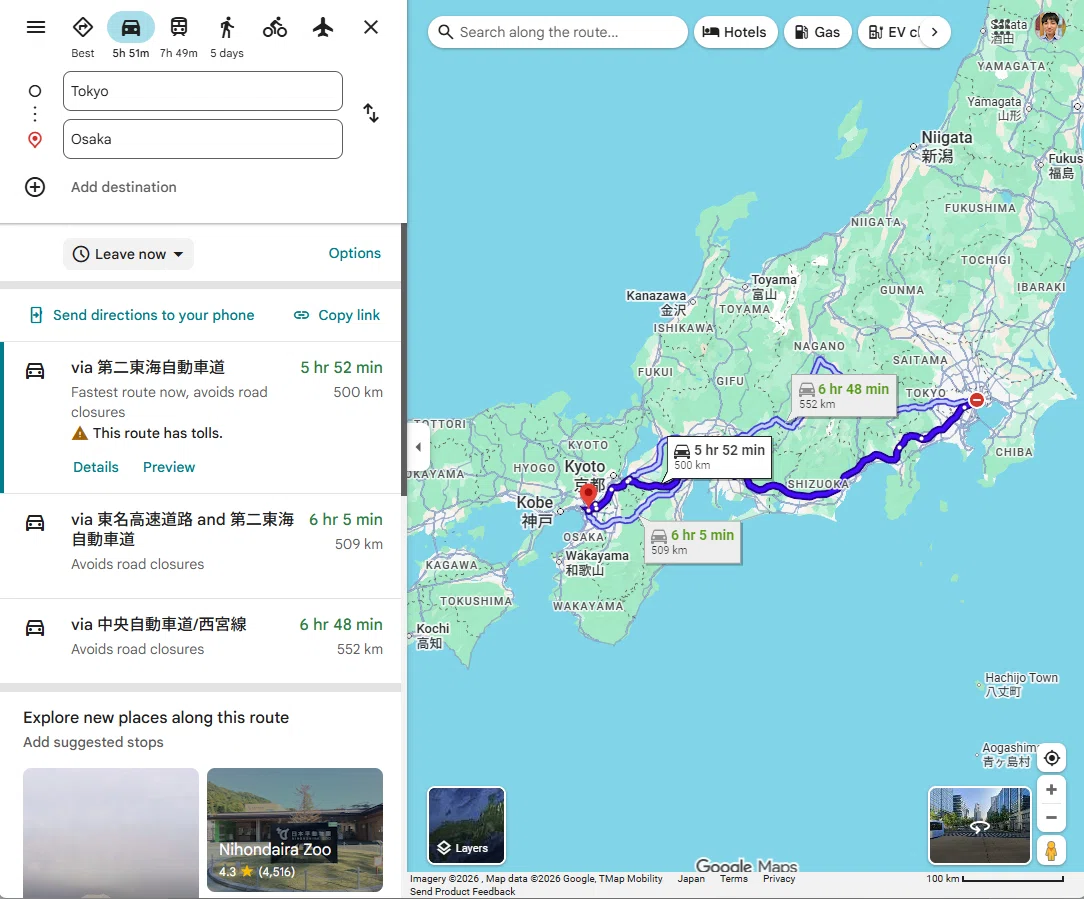Preview the fastest route
Image resolution: width=1084 pixels, height=899 pixels.
[169, 467]
